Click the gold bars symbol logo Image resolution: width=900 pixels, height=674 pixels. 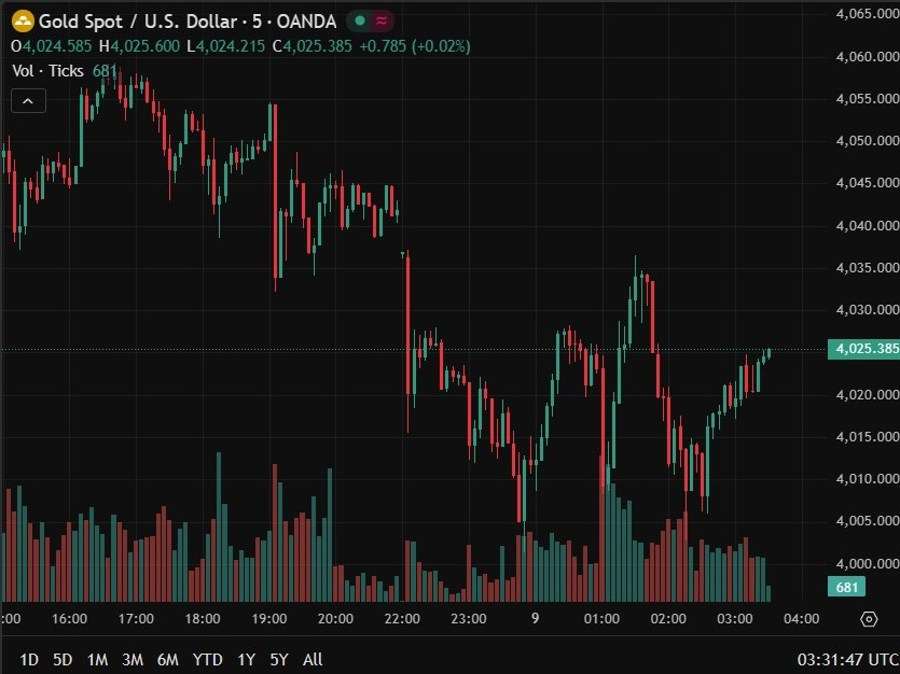[22, 21]
